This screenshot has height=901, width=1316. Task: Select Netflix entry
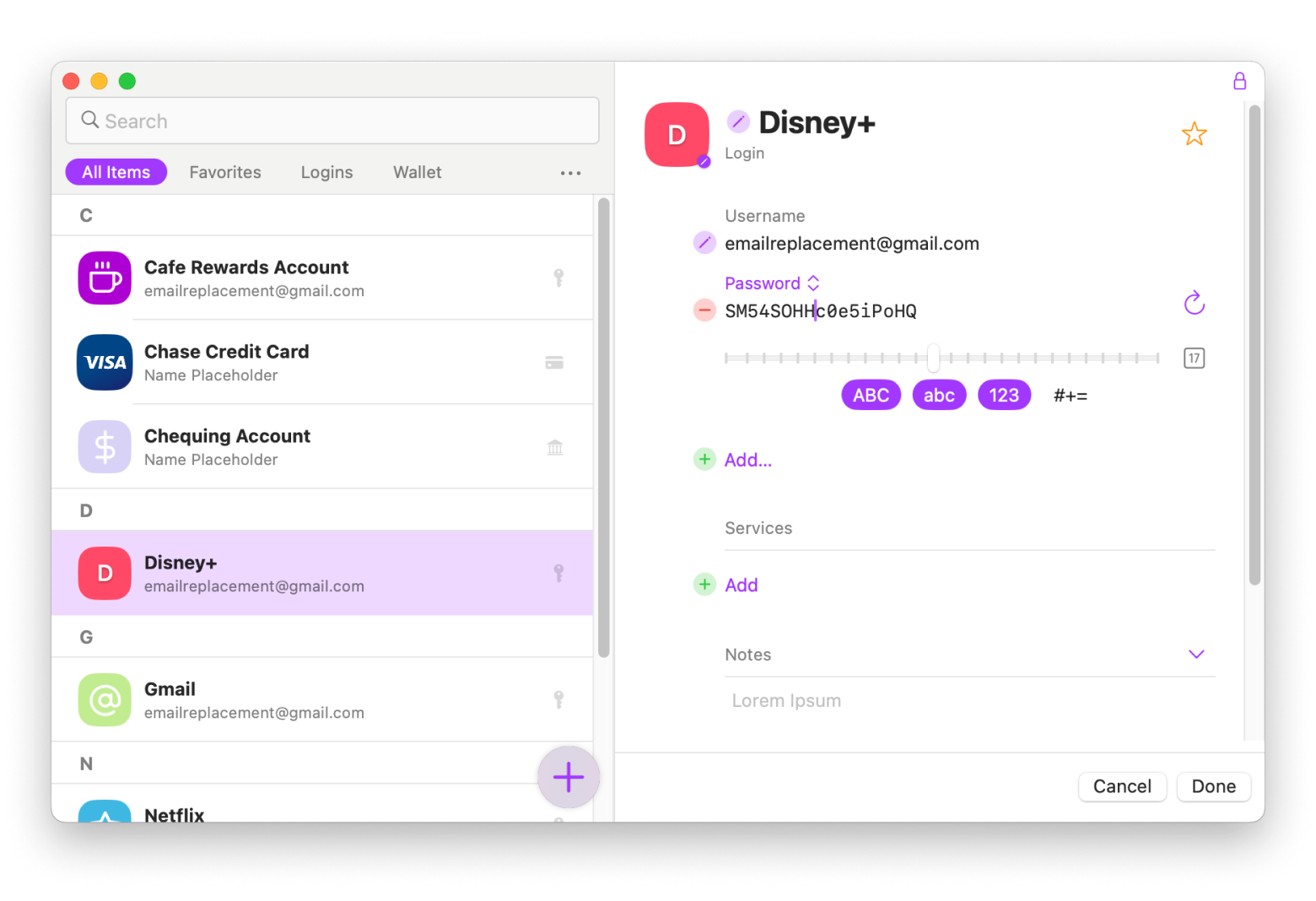click(x=322, y=804)
